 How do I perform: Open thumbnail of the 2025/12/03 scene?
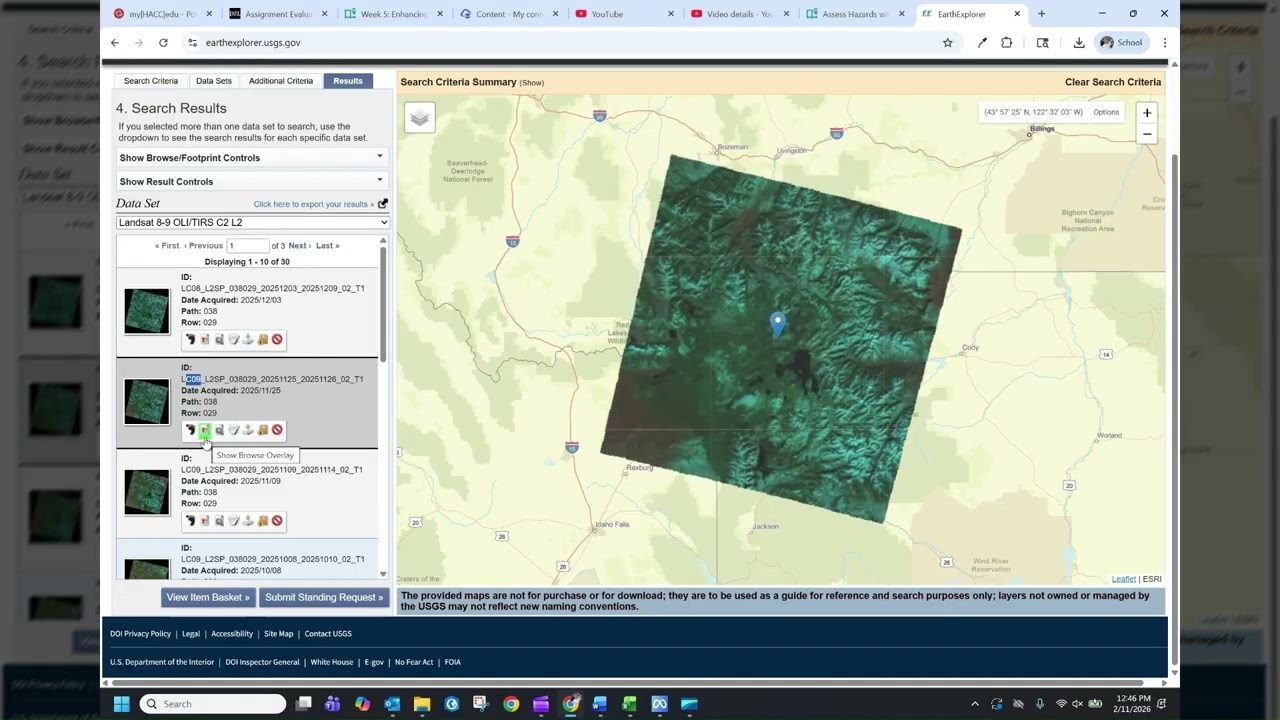pyautogui.click(x=147, y=311)
